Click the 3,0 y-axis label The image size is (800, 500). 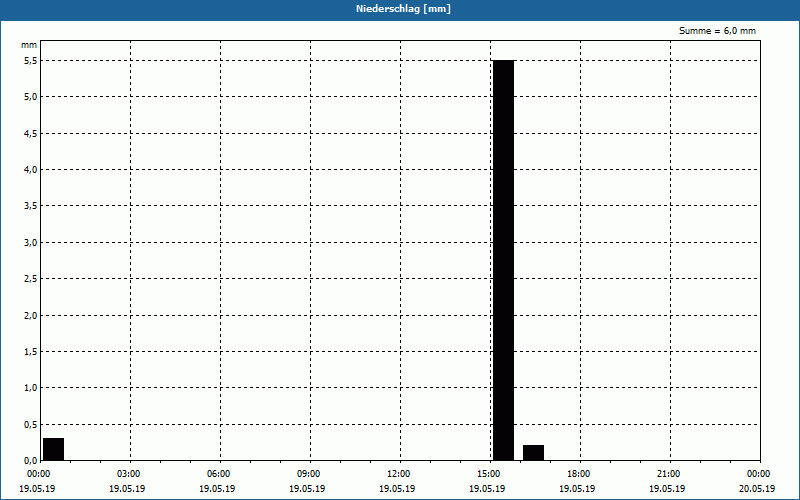click(x=31, y=243)
